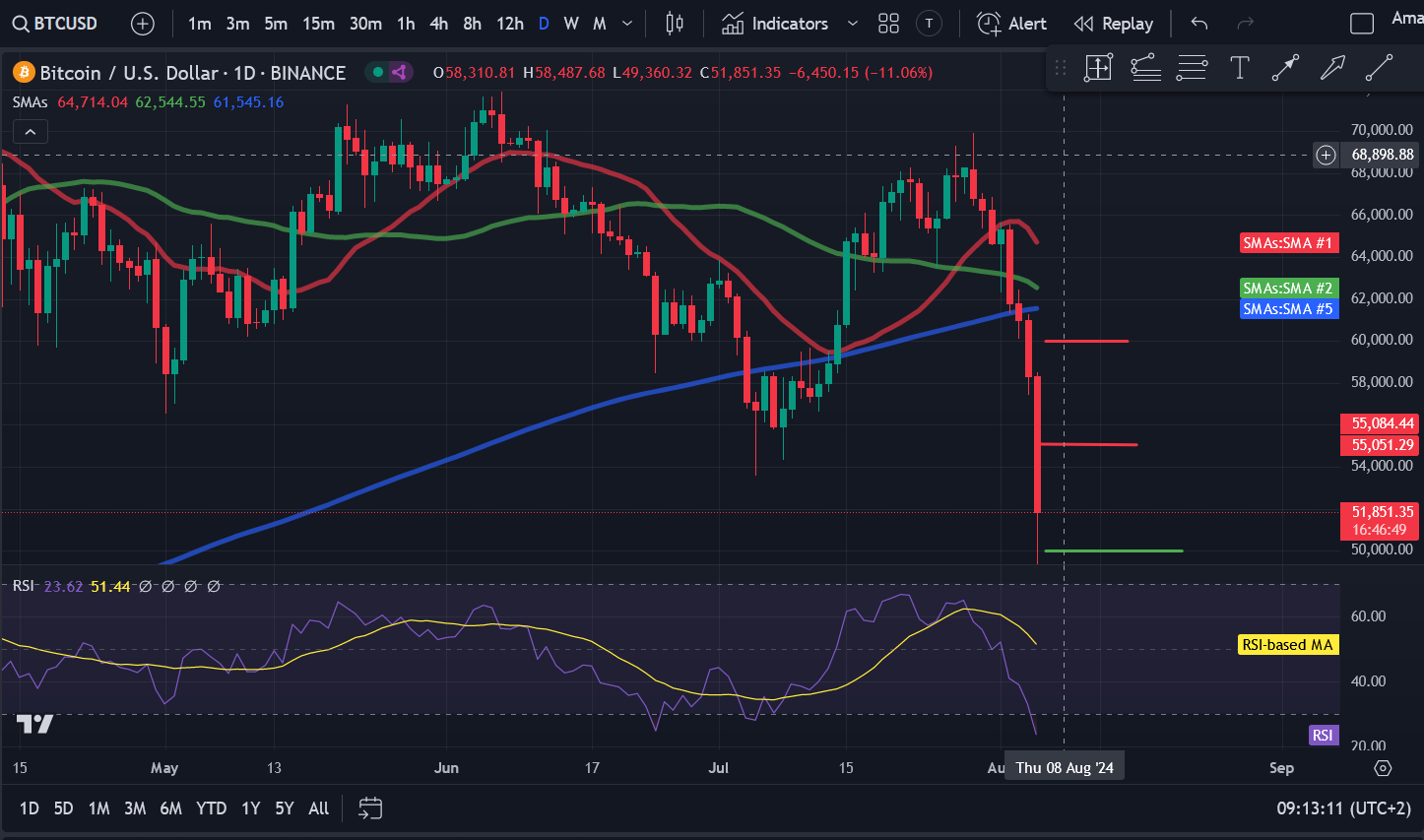Click Bitcoin / U.S. Dollar chart title
The height and width of the screenshot is (840, 1424).
click(193, 73)
